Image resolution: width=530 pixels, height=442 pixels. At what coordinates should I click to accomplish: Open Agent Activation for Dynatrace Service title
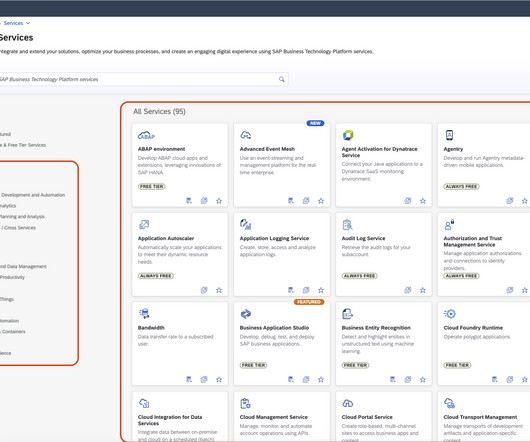379,152
